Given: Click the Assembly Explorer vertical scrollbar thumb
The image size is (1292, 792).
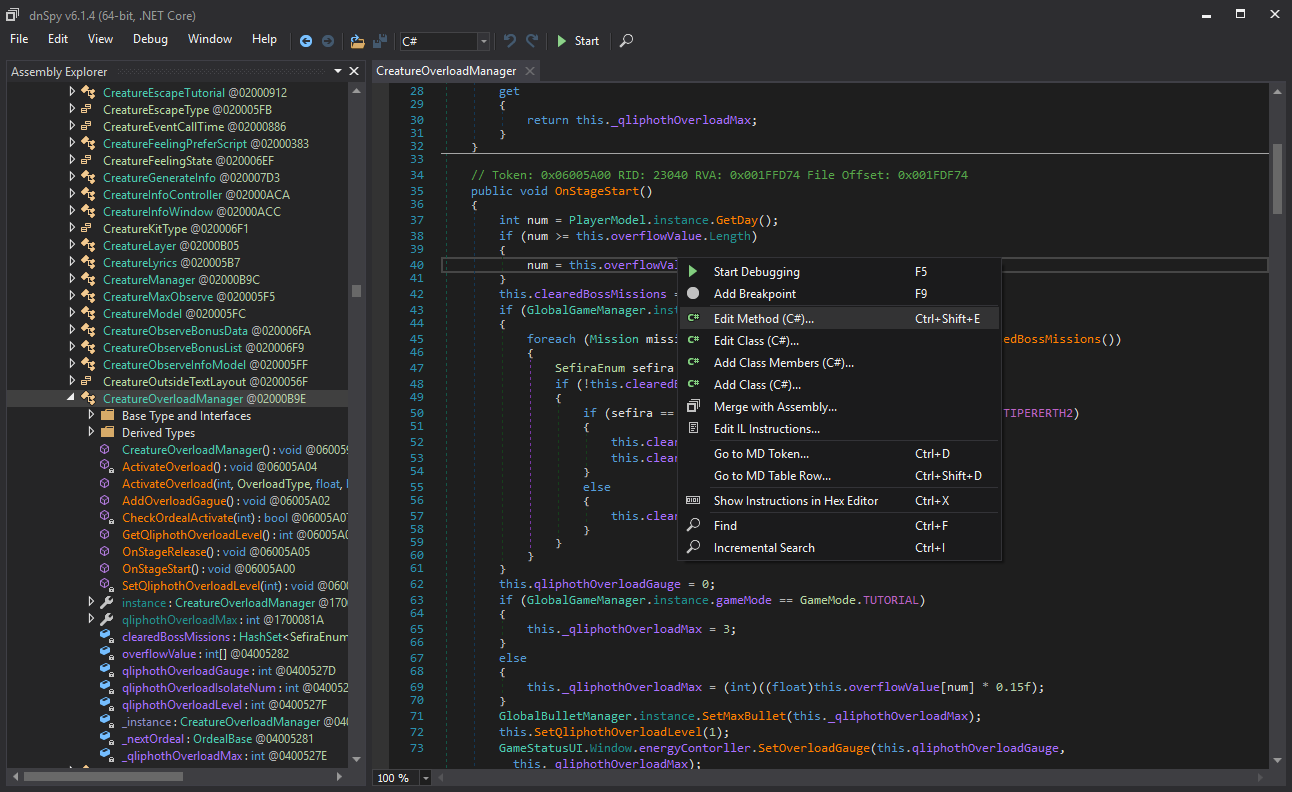Looking at the screenshot, I should 356,290.
